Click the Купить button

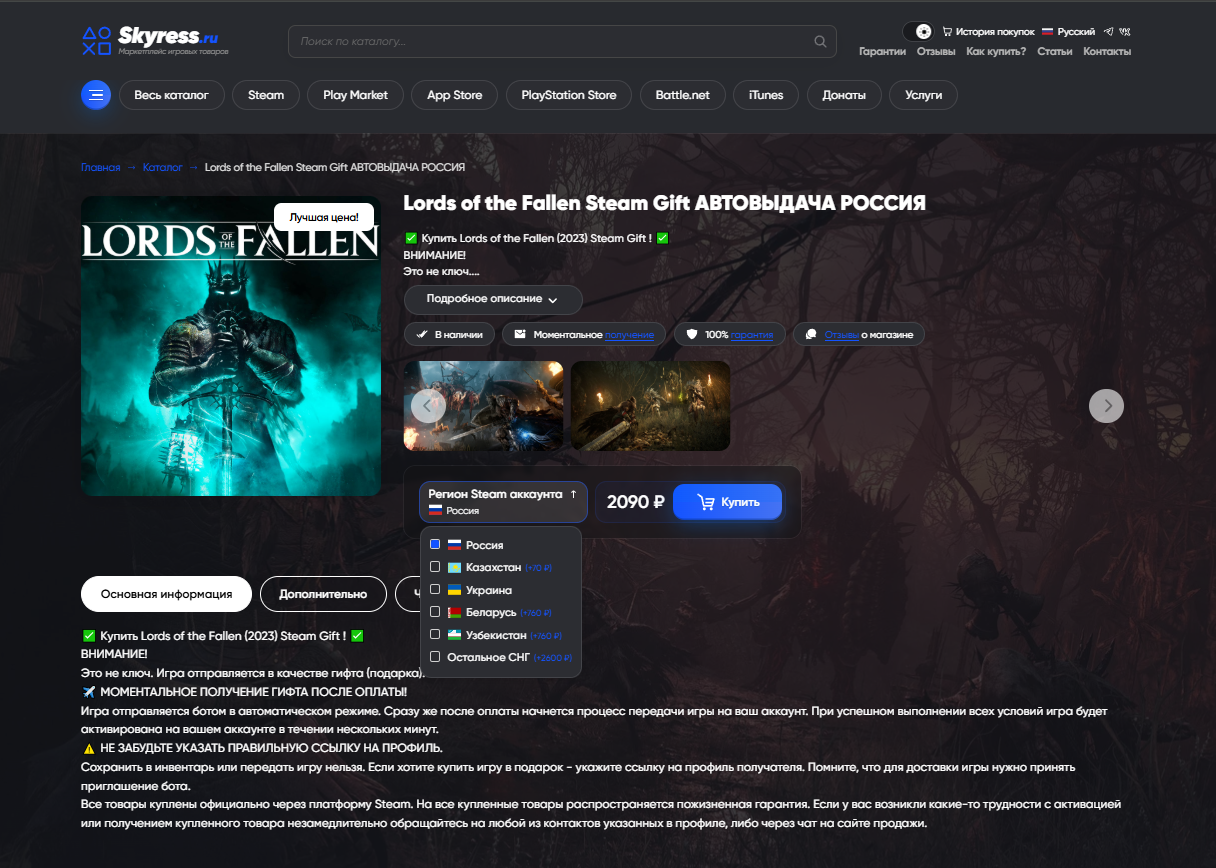[727, 502]
